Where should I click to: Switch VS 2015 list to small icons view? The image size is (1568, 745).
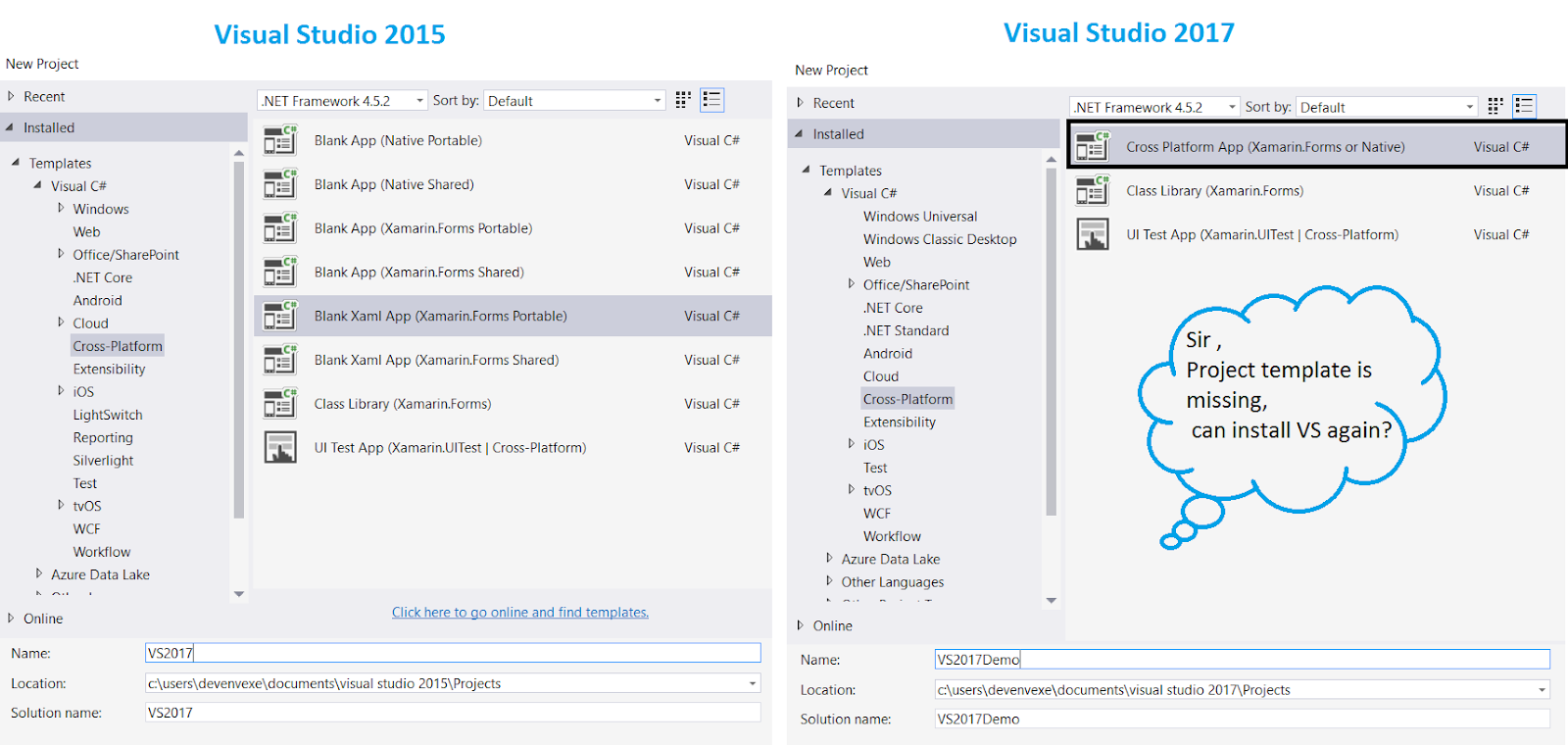[x=683, y=100]
